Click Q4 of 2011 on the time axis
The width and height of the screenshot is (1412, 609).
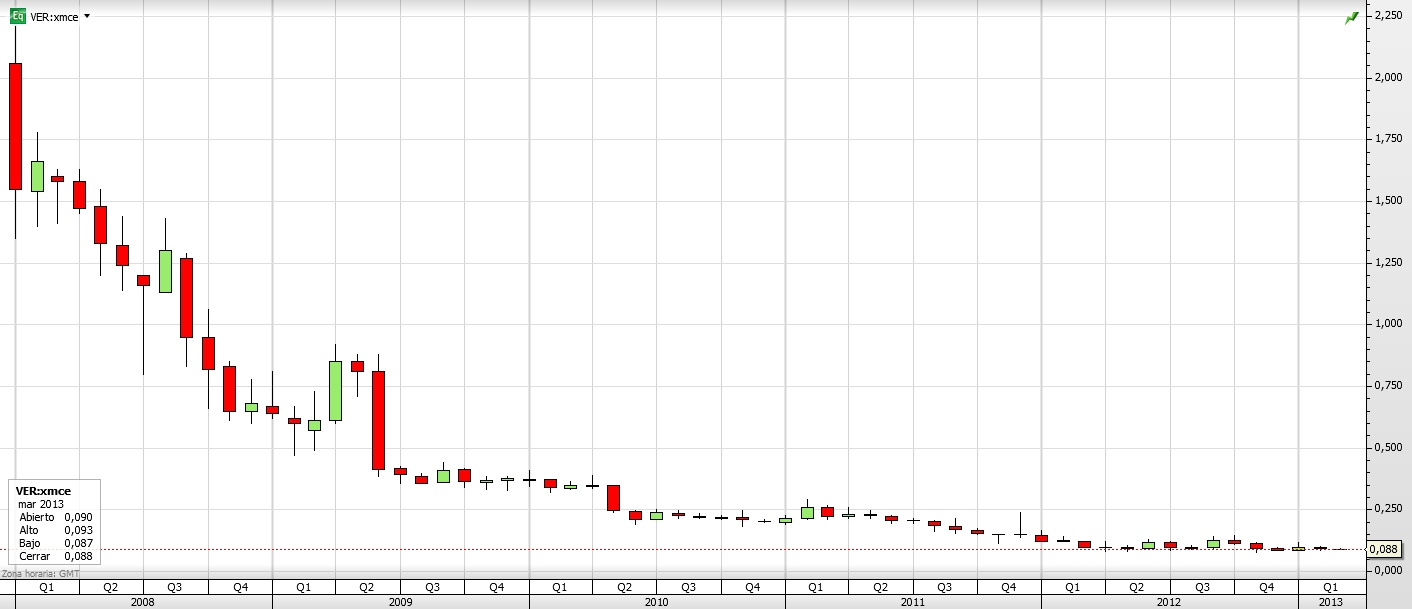click(1008, 587)
